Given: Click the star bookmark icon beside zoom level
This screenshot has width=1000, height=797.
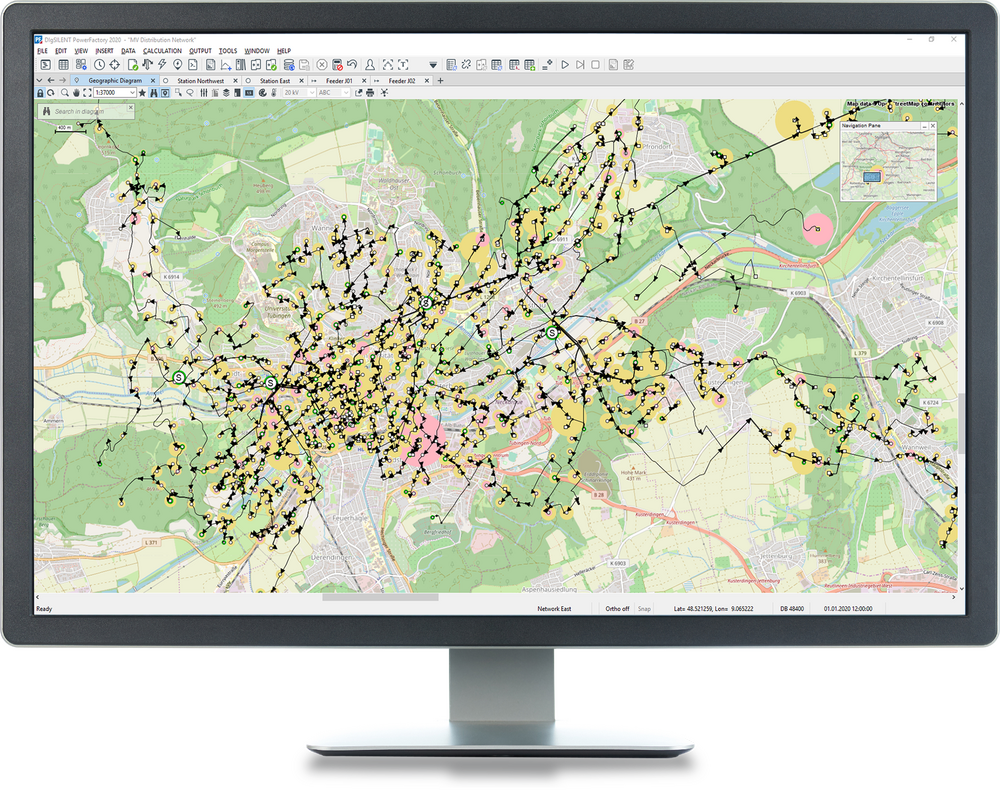Looking at the screenshot, I should tap(142, 93).
